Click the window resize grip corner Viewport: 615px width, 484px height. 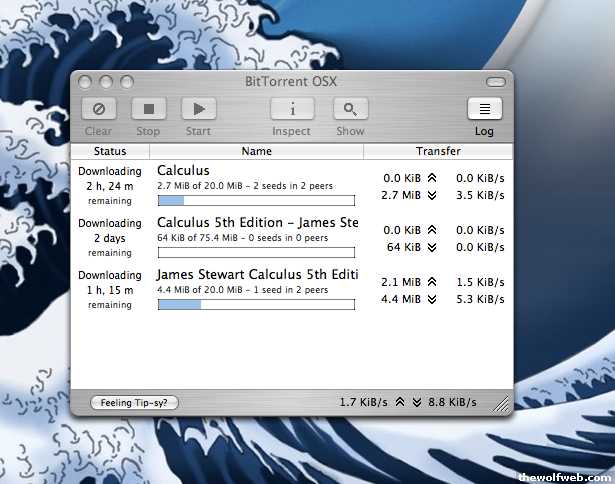[x=502, y=404]
